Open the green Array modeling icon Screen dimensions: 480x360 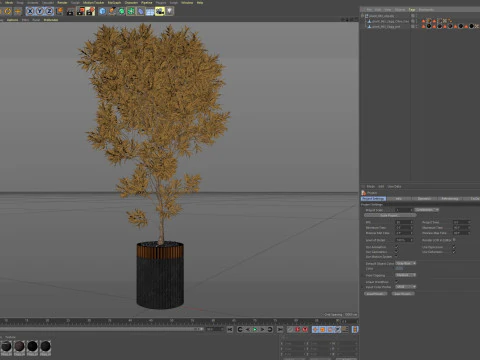[131, 11]
